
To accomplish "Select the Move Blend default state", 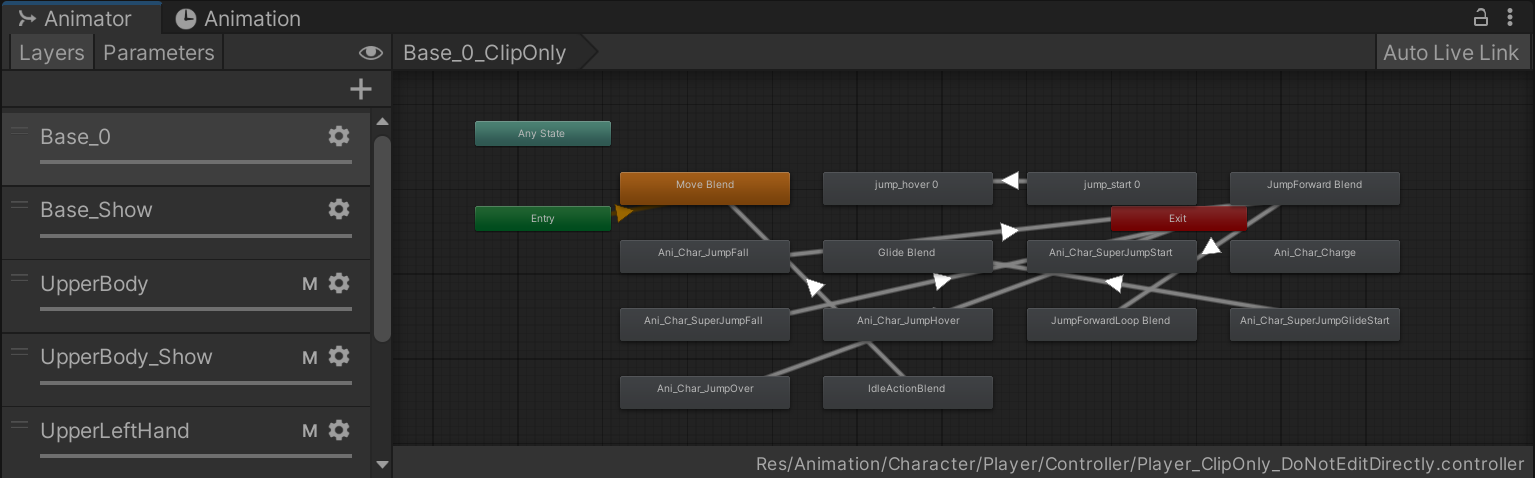I will click(x=705, y=188).
